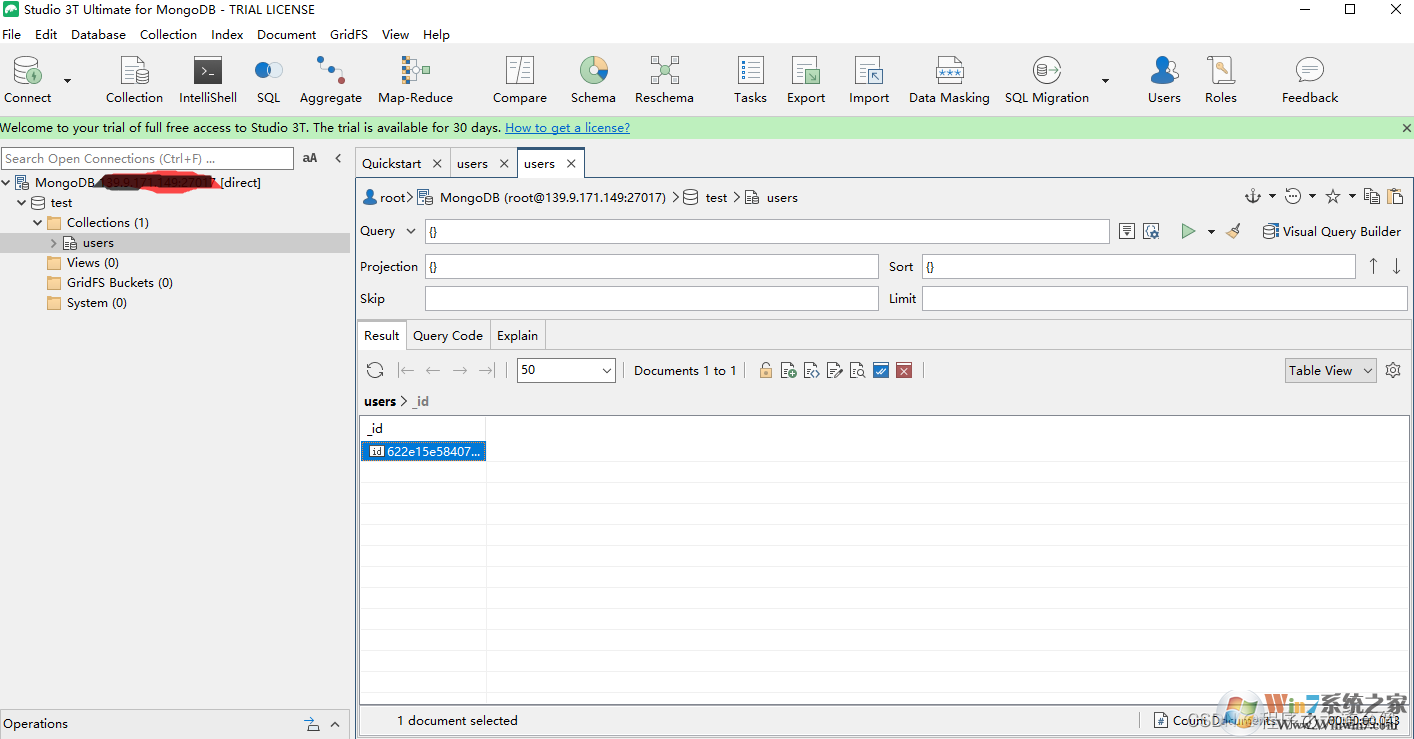
Task: Click the 'How to get a license?' link
Action: pyautogui.click(x=567, y=128)
